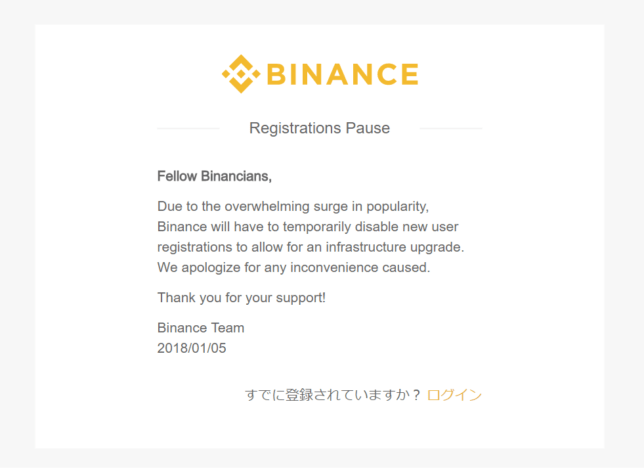644x473 pixels.
Task: Click the BINANCE wordmark text
Action: pos(343,74)
